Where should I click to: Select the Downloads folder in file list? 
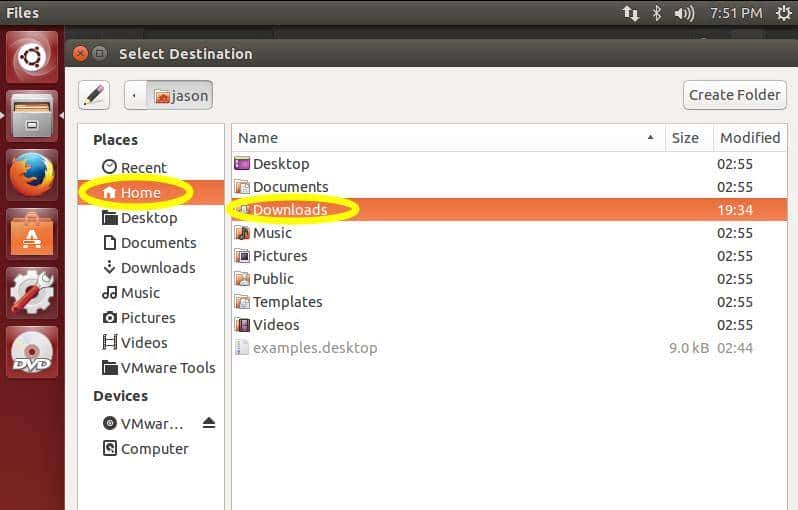(510, 210)
